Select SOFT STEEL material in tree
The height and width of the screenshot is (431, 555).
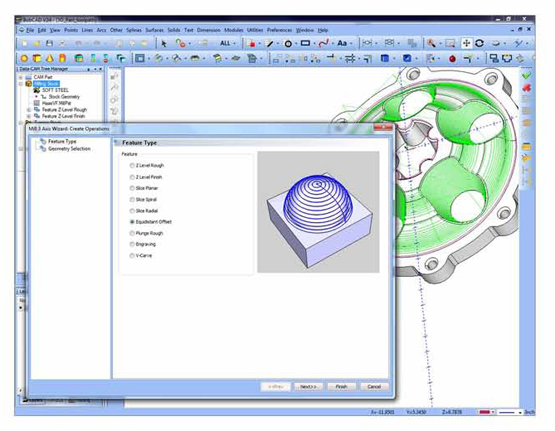click(55, 90)
